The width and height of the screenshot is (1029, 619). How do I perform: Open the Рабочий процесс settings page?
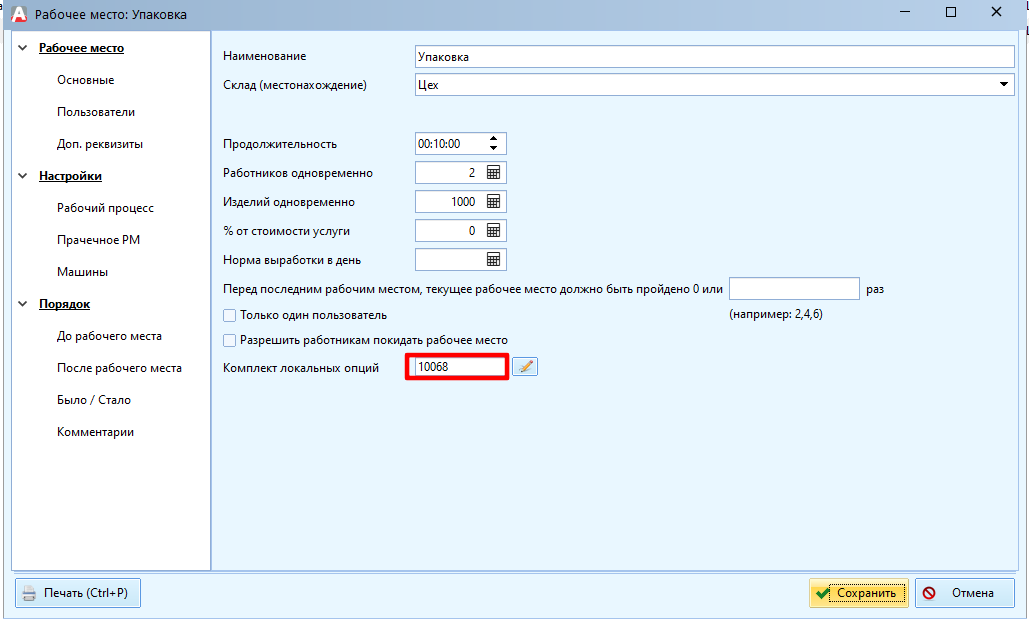(105, 208)
